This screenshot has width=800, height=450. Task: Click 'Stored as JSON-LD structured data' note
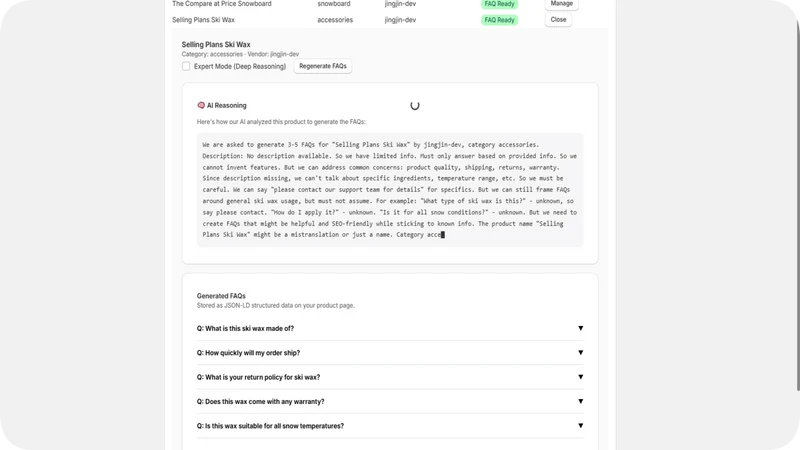(276, 306)
